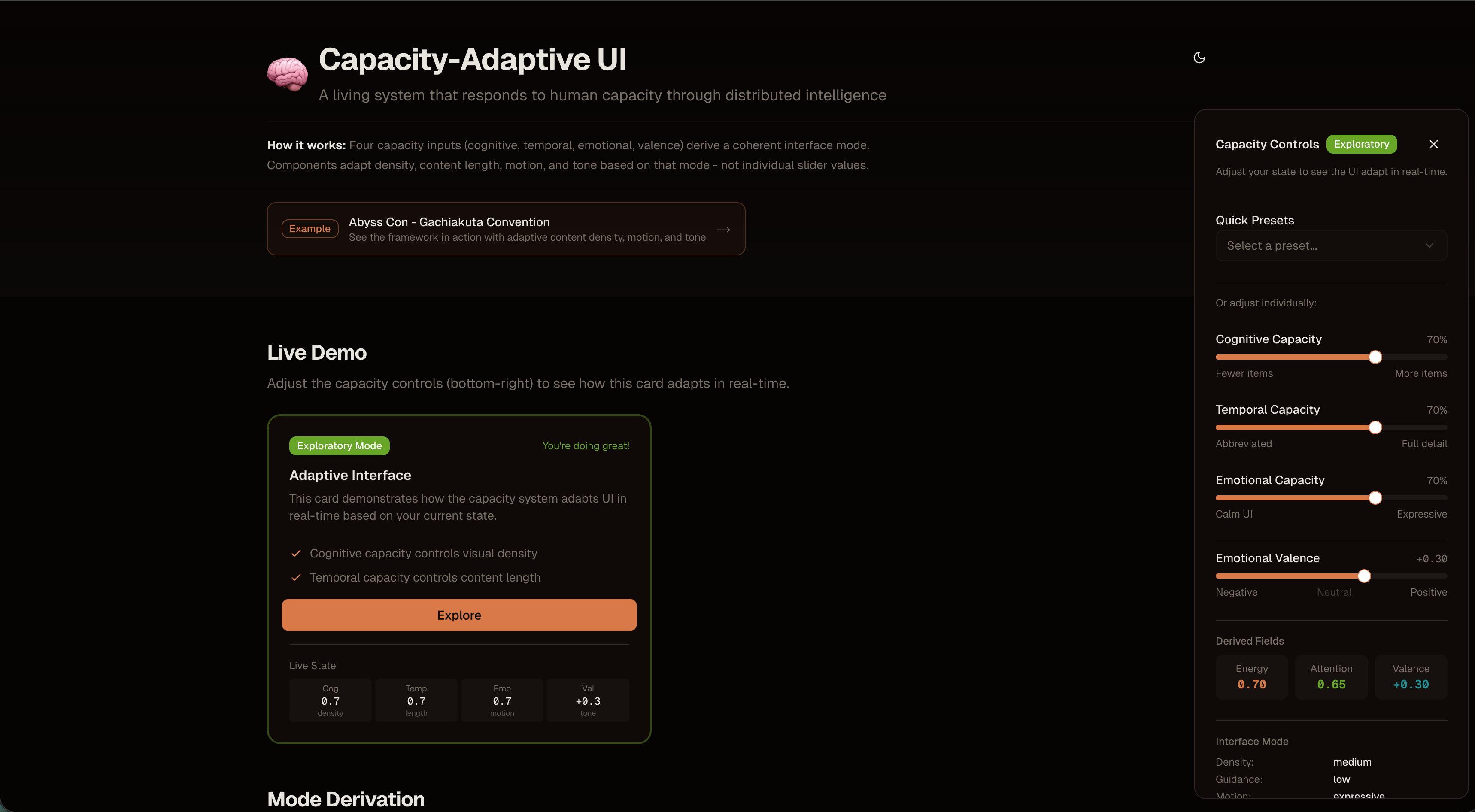Click the Energy derived field tile
This screenshot has height=812, width=1475.
[x=1251, y=677]
